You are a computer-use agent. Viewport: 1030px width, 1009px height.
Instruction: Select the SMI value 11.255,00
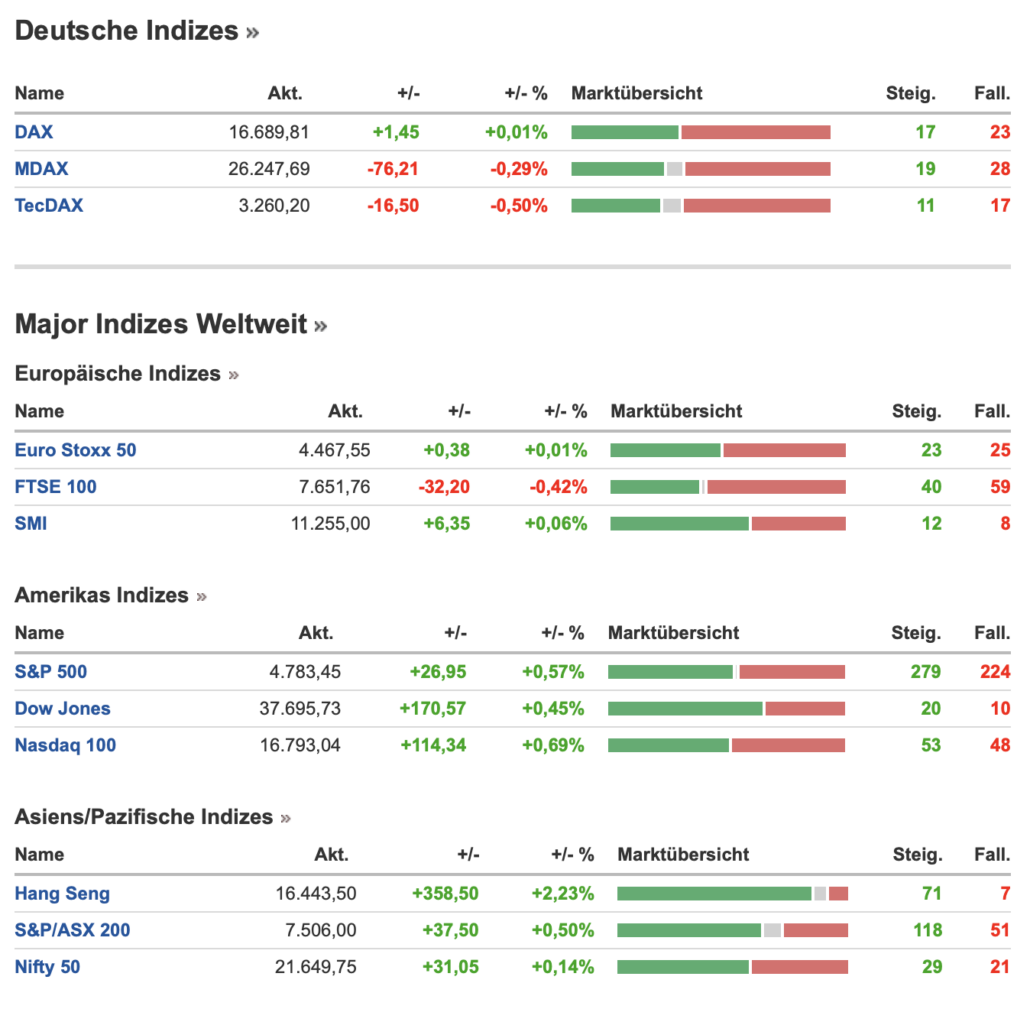[x=330, y=524]
